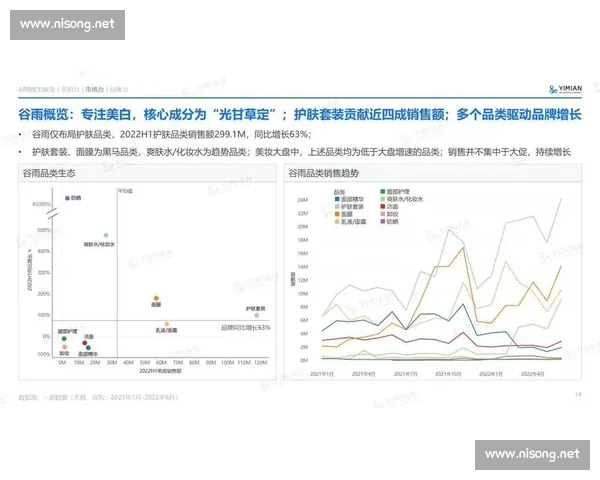Click the green 眼部护理 legend swatch
Screen dimensions: 600x480
[383, 191]
